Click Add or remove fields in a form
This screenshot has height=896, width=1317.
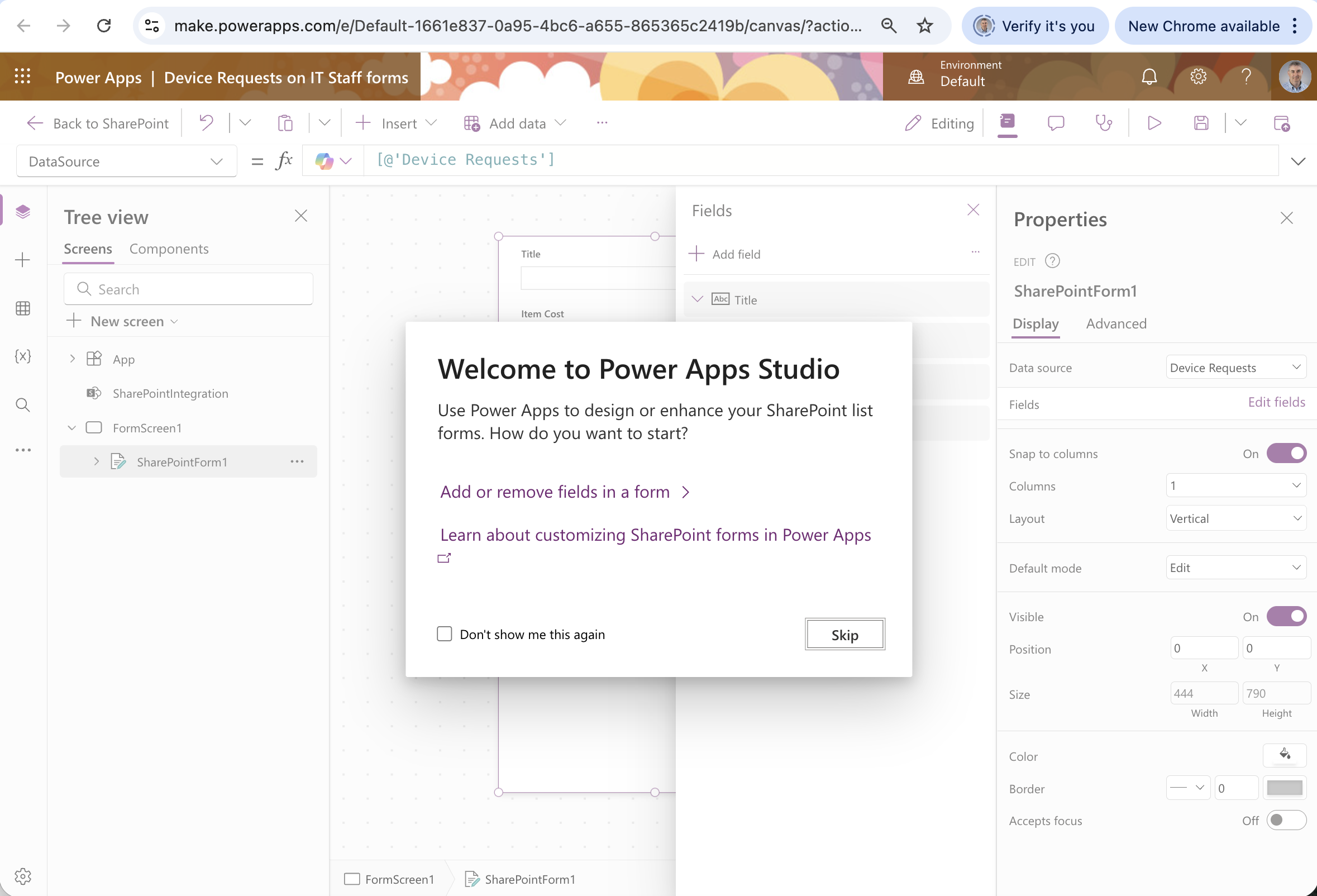point(565,492)
